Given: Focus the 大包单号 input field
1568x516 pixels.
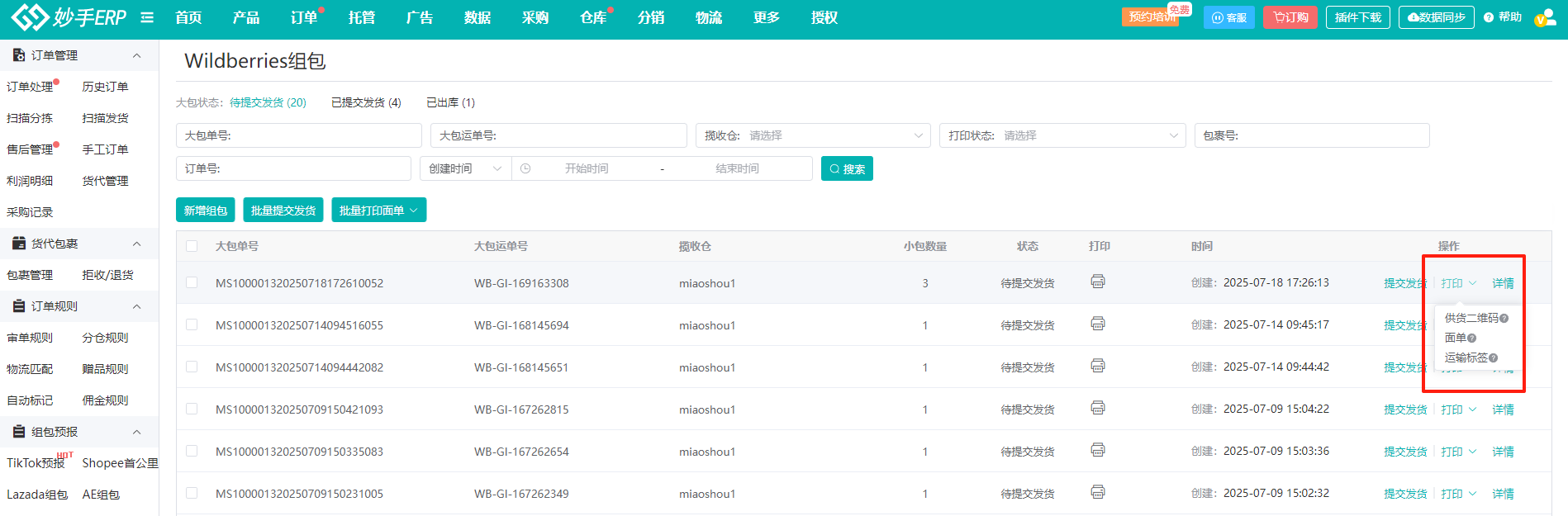Looking at the screenshot, I should coord(299,135).
